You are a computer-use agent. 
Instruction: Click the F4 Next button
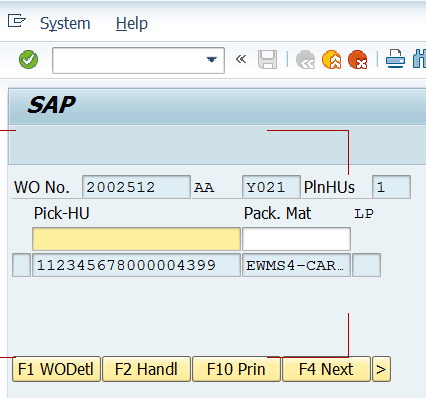326,369
